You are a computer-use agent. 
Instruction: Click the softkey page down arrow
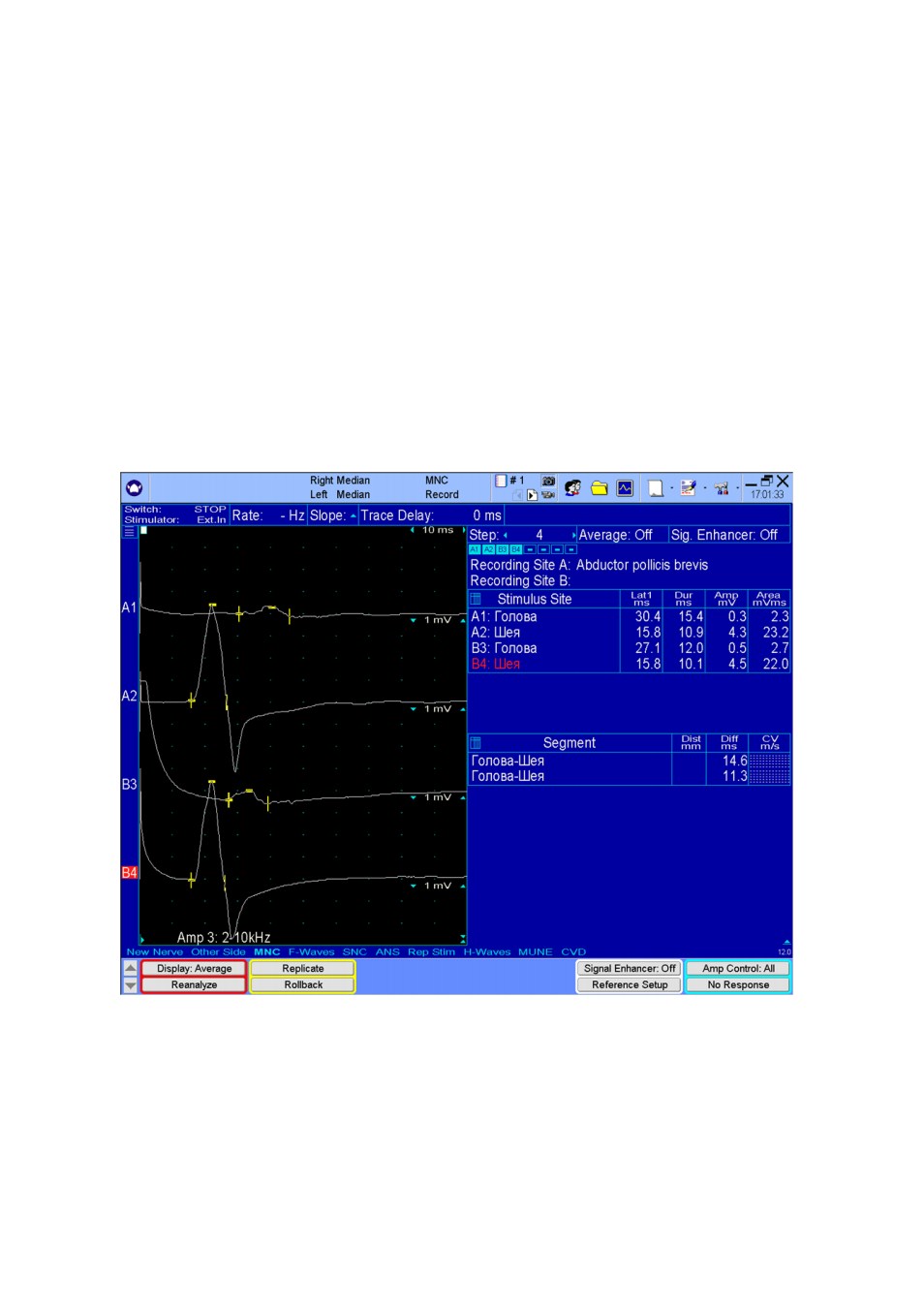[x=130, y=985]
